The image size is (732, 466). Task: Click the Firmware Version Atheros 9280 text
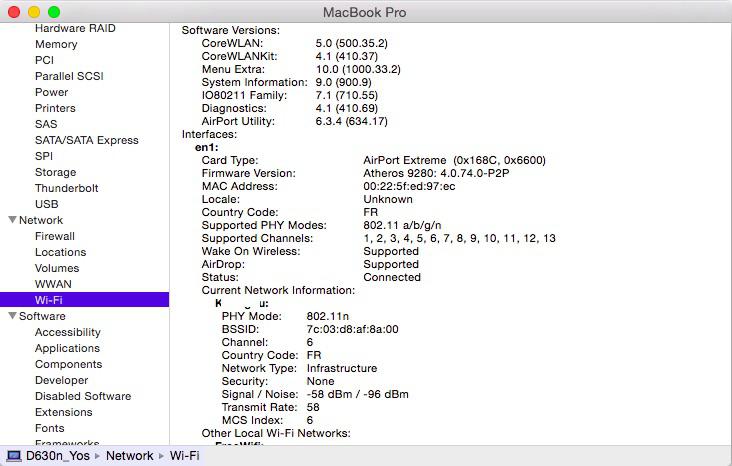(436, 173)
